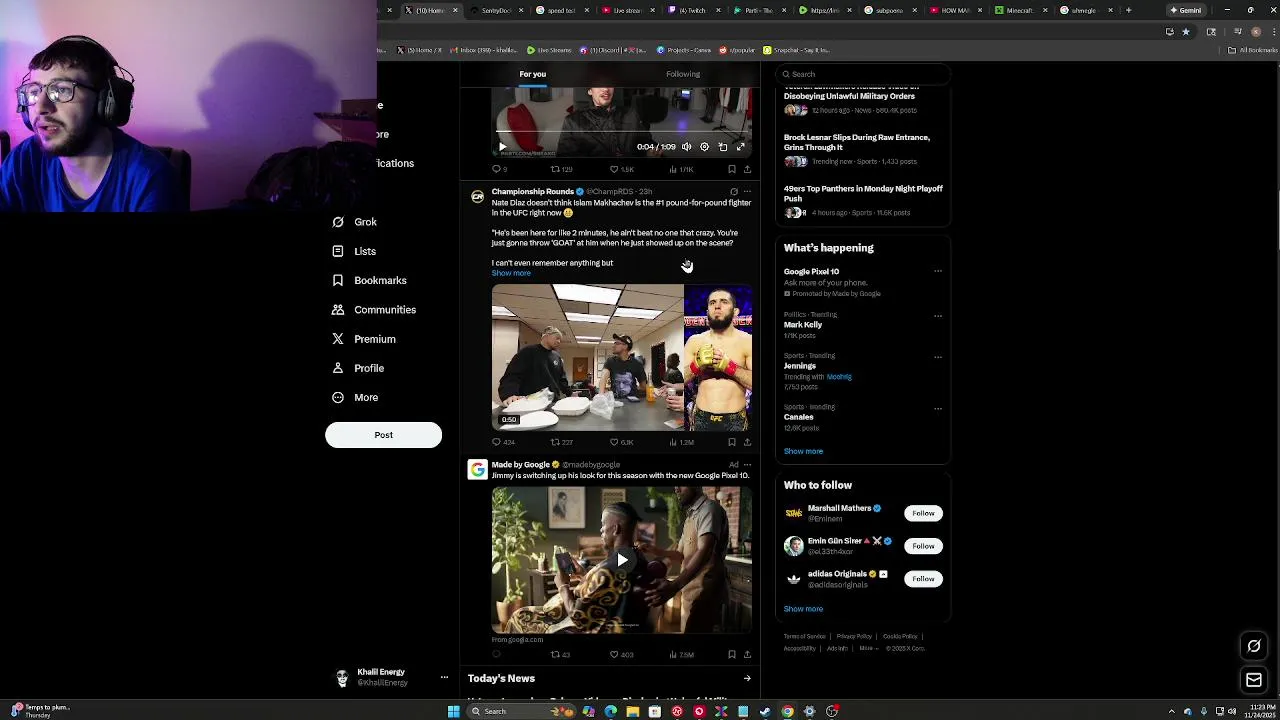Switch to the Following tab
Screen dimensions: 1280x720
point(683,74)
